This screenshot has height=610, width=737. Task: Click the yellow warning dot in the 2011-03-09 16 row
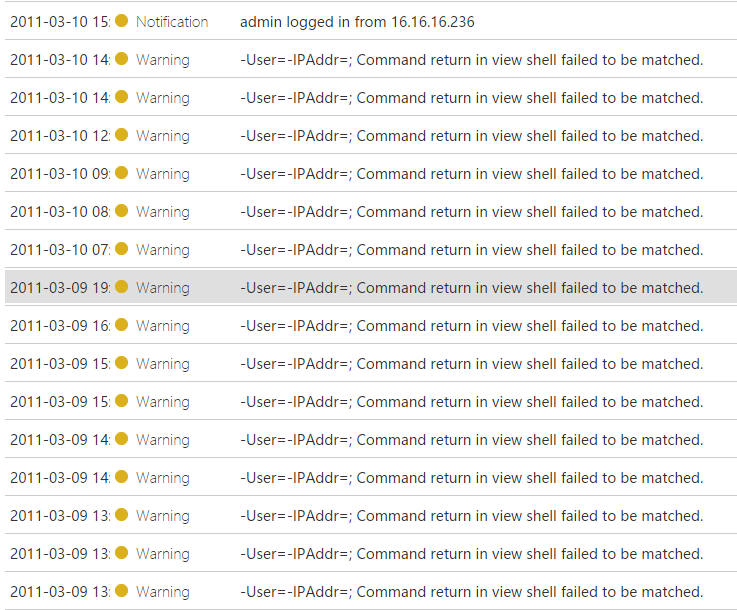click(121, 325)
